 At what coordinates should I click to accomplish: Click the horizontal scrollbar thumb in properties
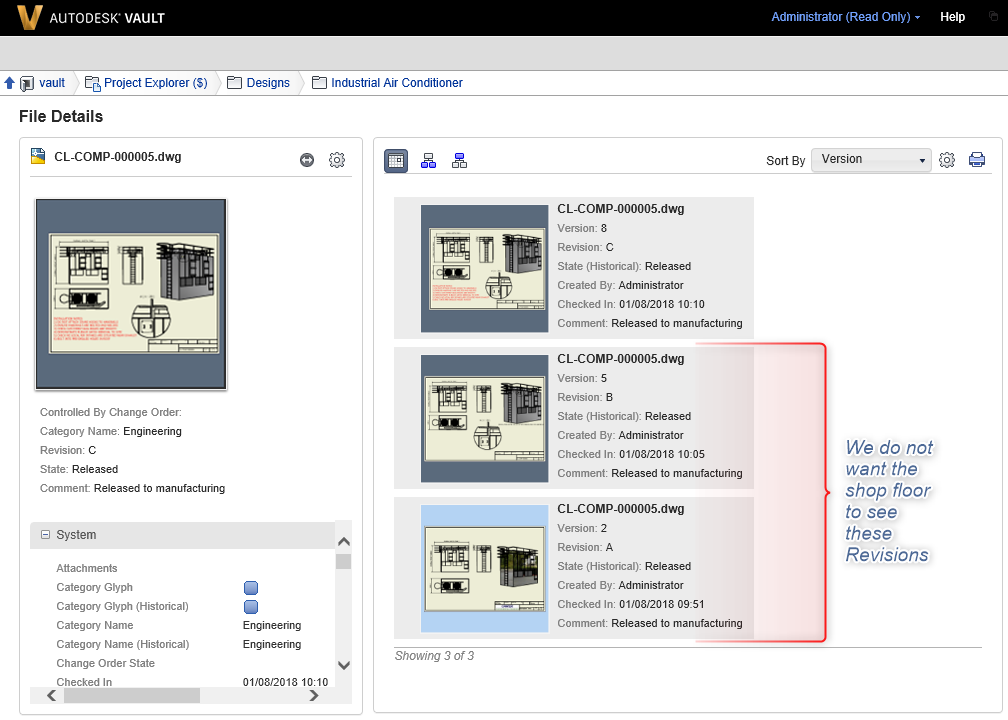pyautogui.click(x=132, y=696)
